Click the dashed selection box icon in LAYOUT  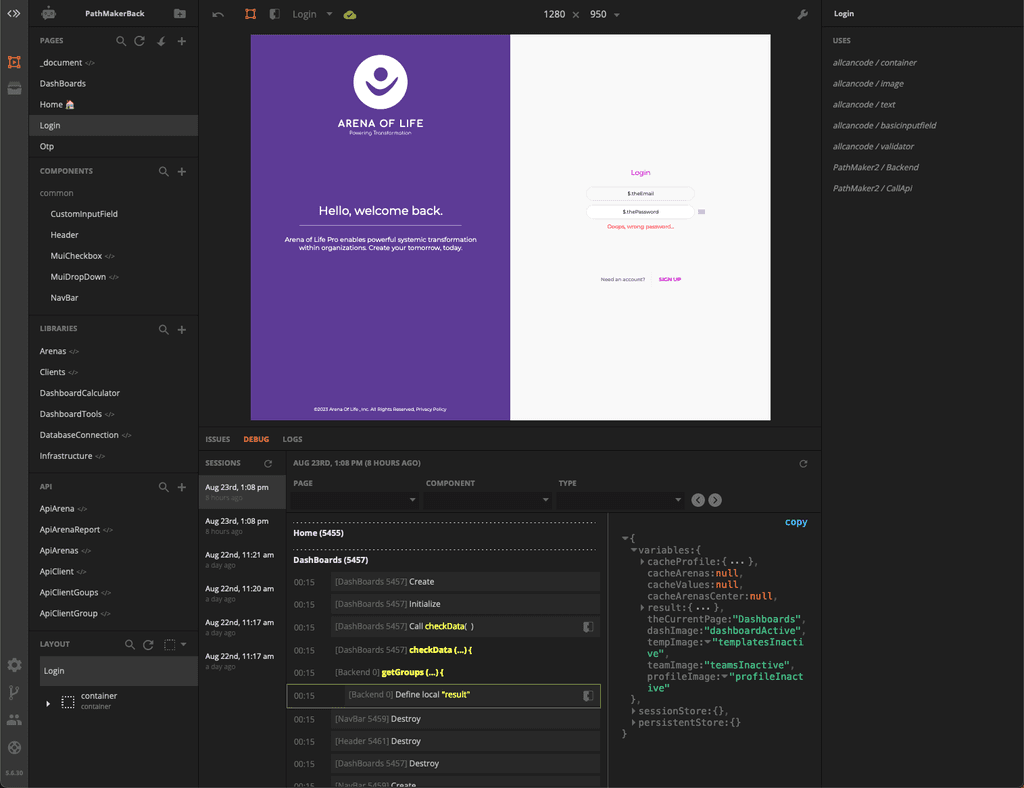(169, 644)
